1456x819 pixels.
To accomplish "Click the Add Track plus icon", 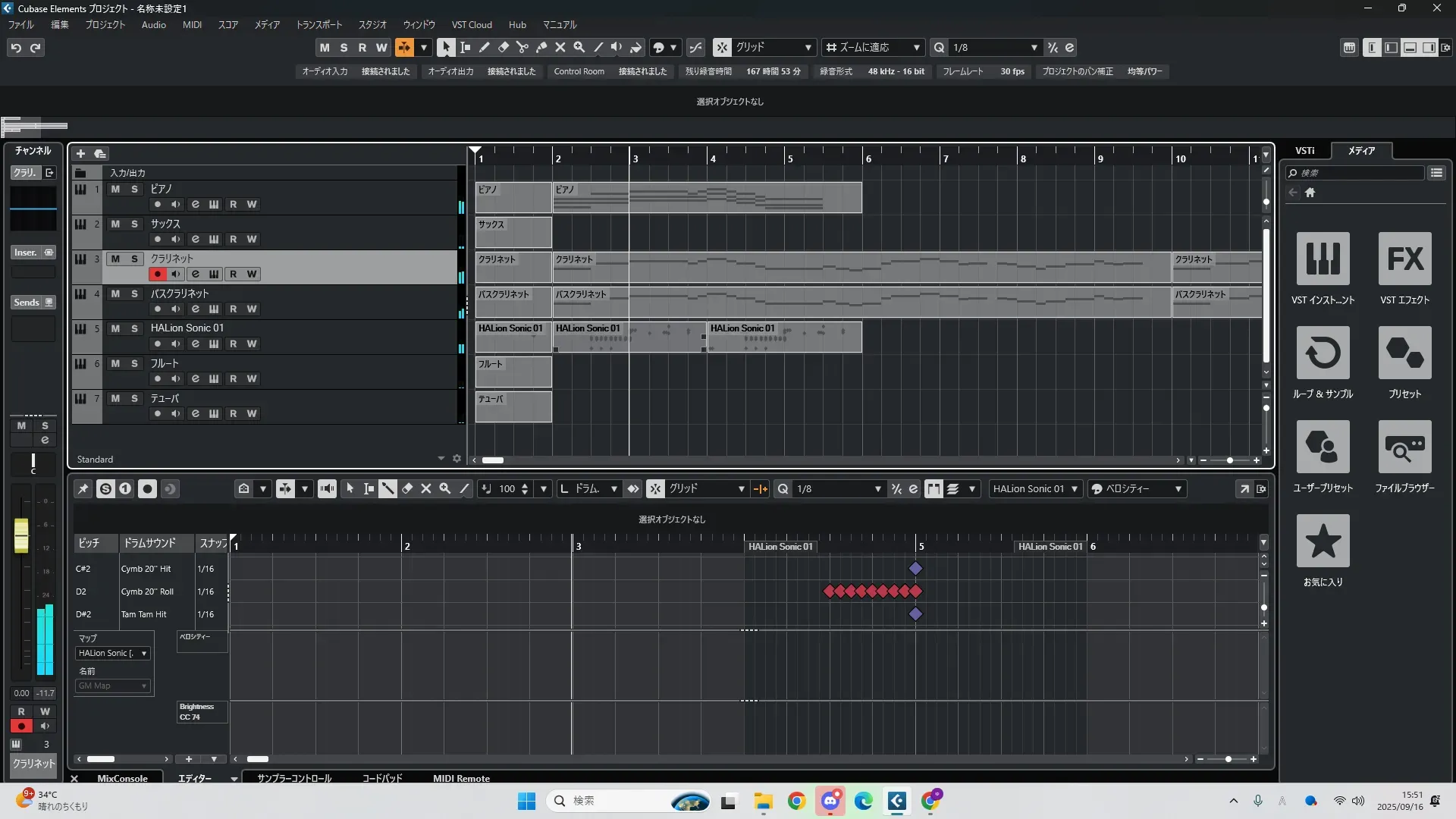I will [81, 154].
